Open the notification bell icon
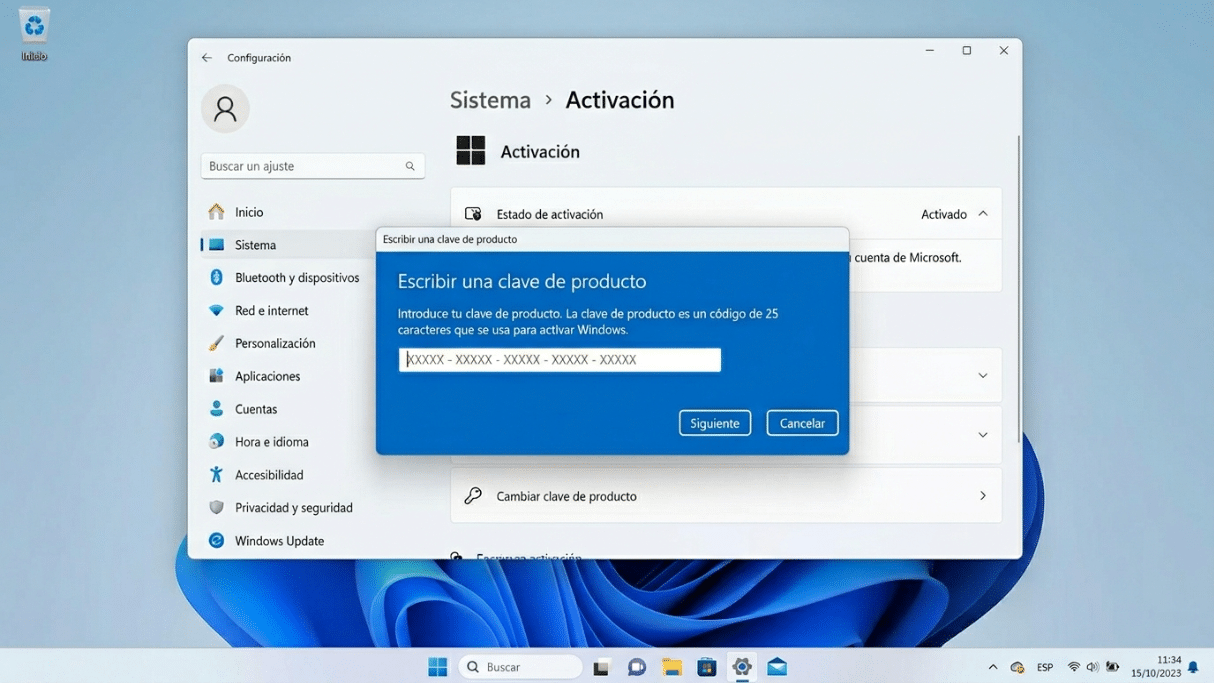Viewport: 1214px width, 683px height. [1193, 667]
